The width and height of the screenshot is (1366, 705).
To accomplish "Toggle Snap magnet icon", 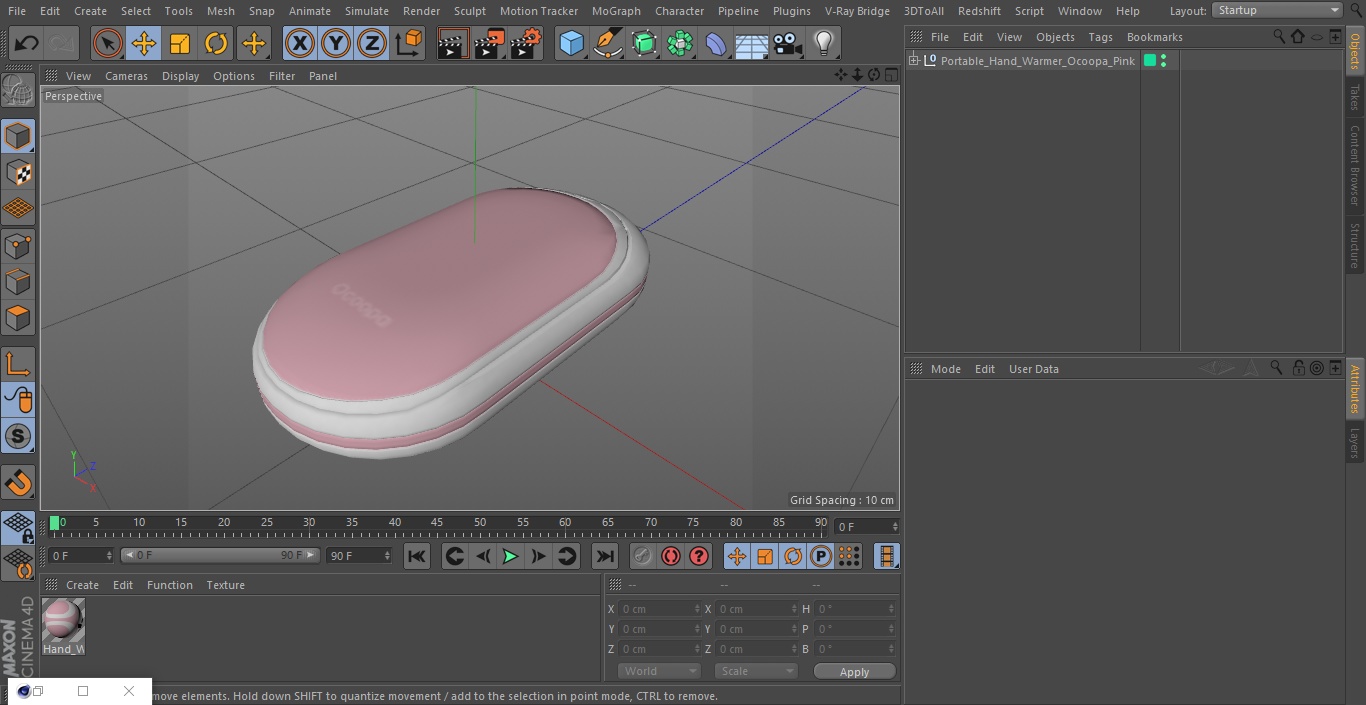I will coord(18,483).
